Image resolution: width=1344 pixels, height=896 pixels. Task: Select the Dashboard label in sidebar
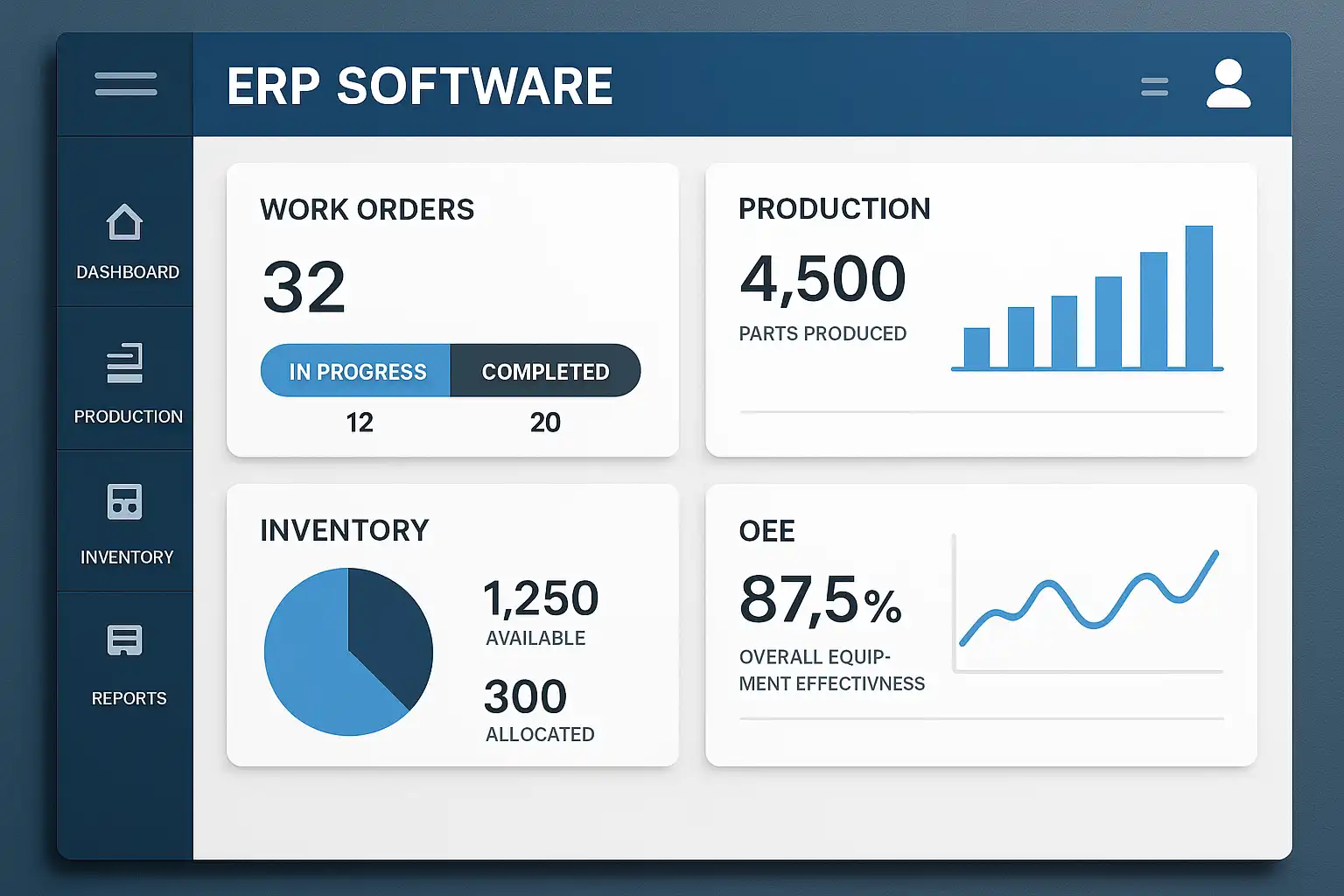(x=128, y=272)
